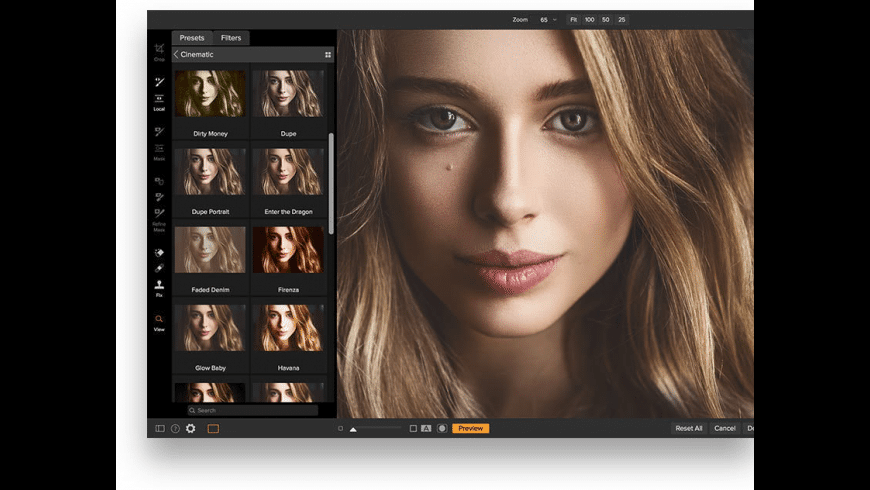Apply the Faded Denim preset thumbnail
The height and width of the screenshot is (490, 870).
click(x=210, y=250)
